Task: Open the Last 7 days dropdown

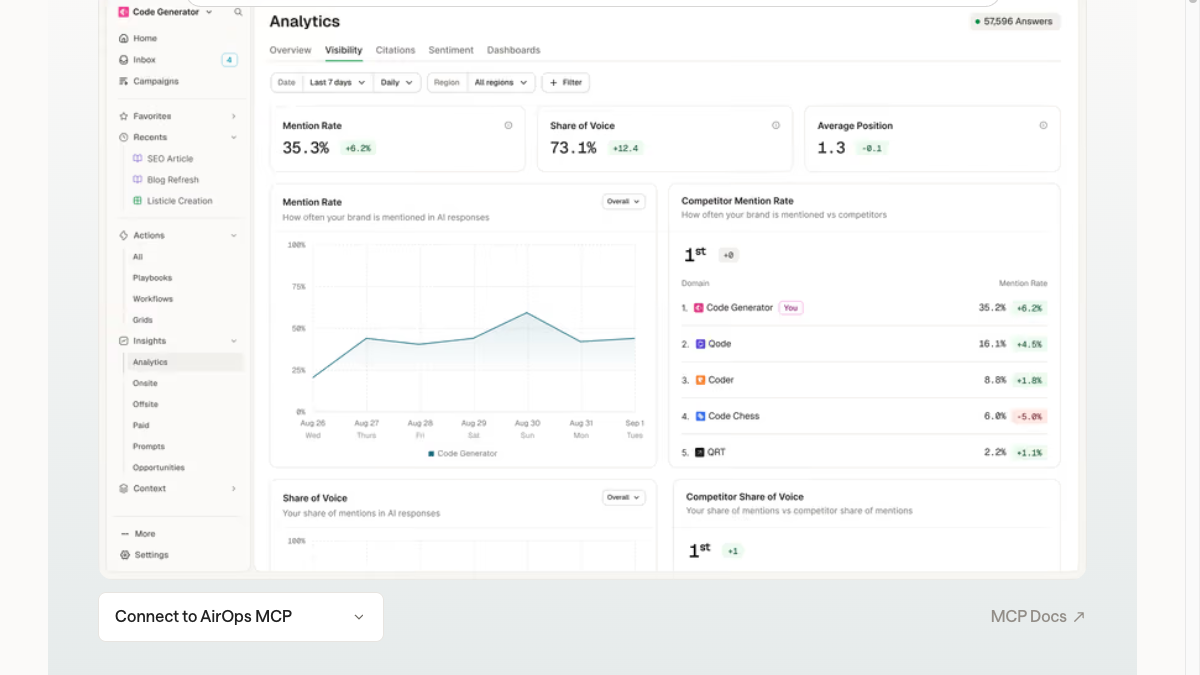Action: click(x=338, y=83)
